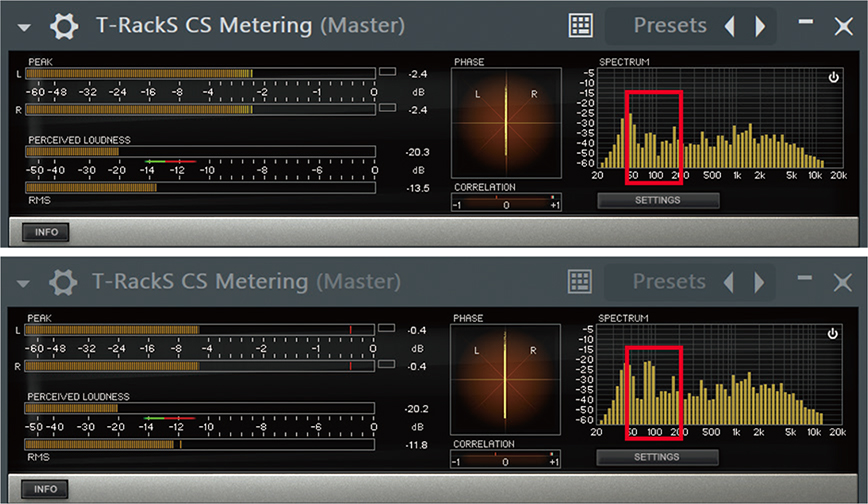Image resolution: width=868 pixels, height=504 pixels.
Task: Click the SETTINGS button in the top window
Action: point(658,200)
